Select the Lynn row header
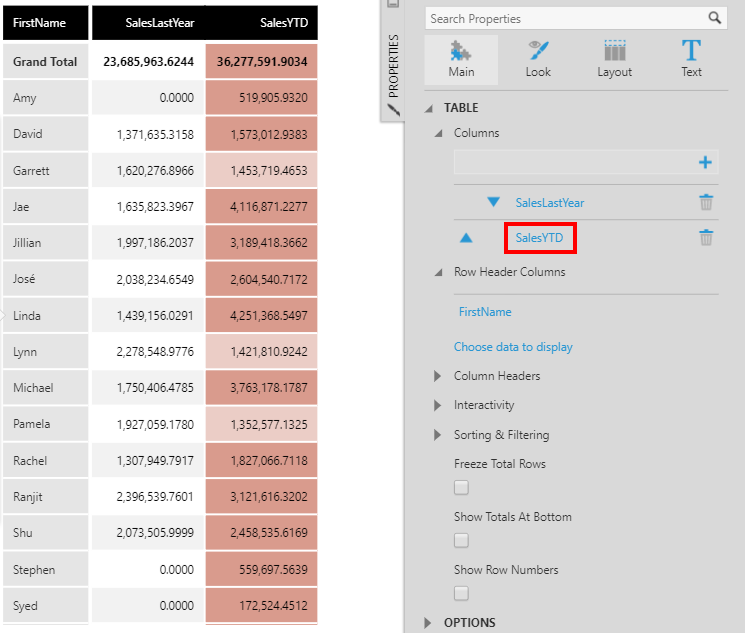Image resolution: width=745 pixels, height=633 pixels. click(46, 351)
